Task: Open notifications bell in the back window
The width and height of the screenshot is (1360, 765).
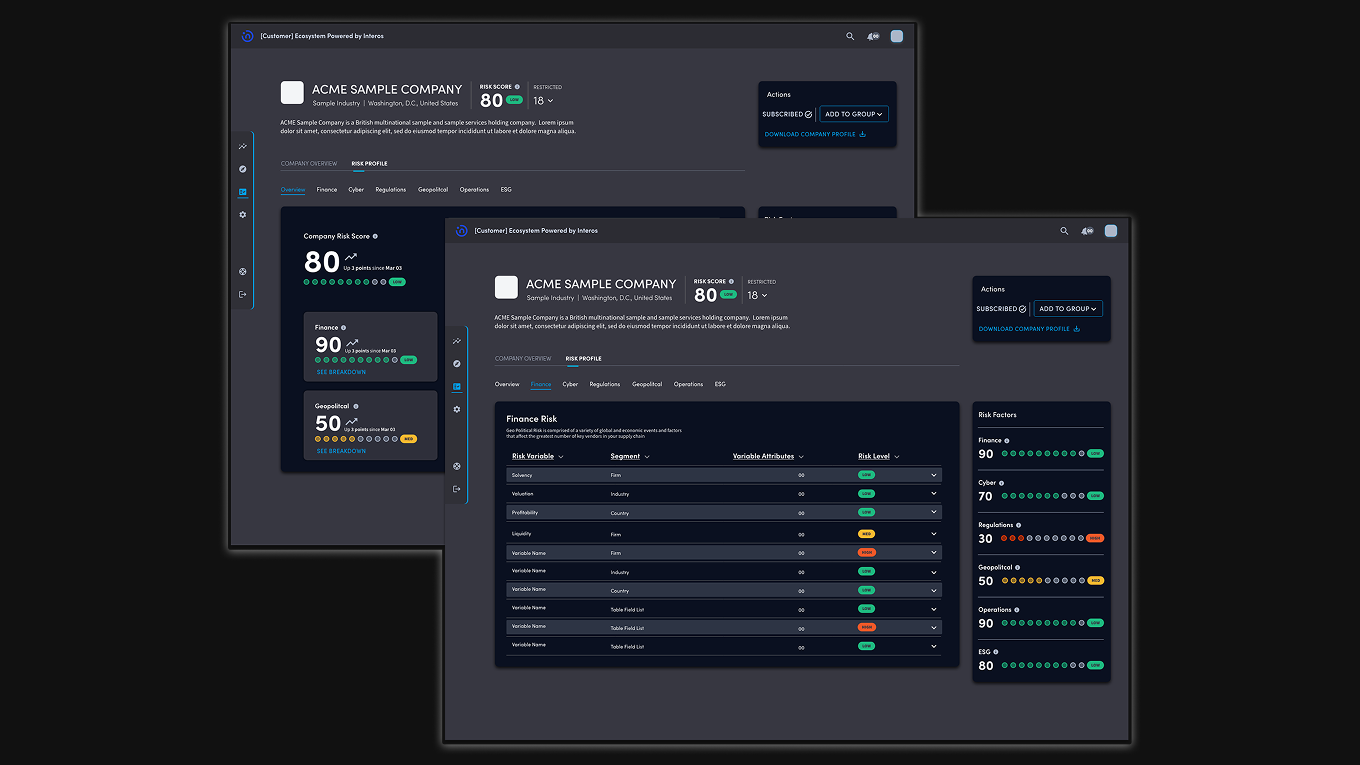Action: [872, 36]
